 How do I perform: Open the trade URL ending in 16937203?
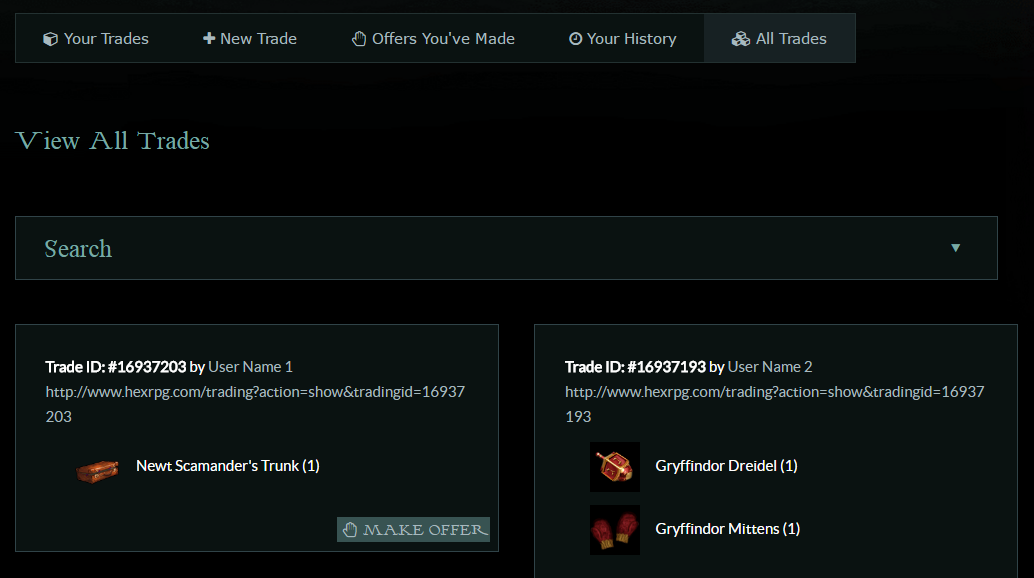click(255, 404)
